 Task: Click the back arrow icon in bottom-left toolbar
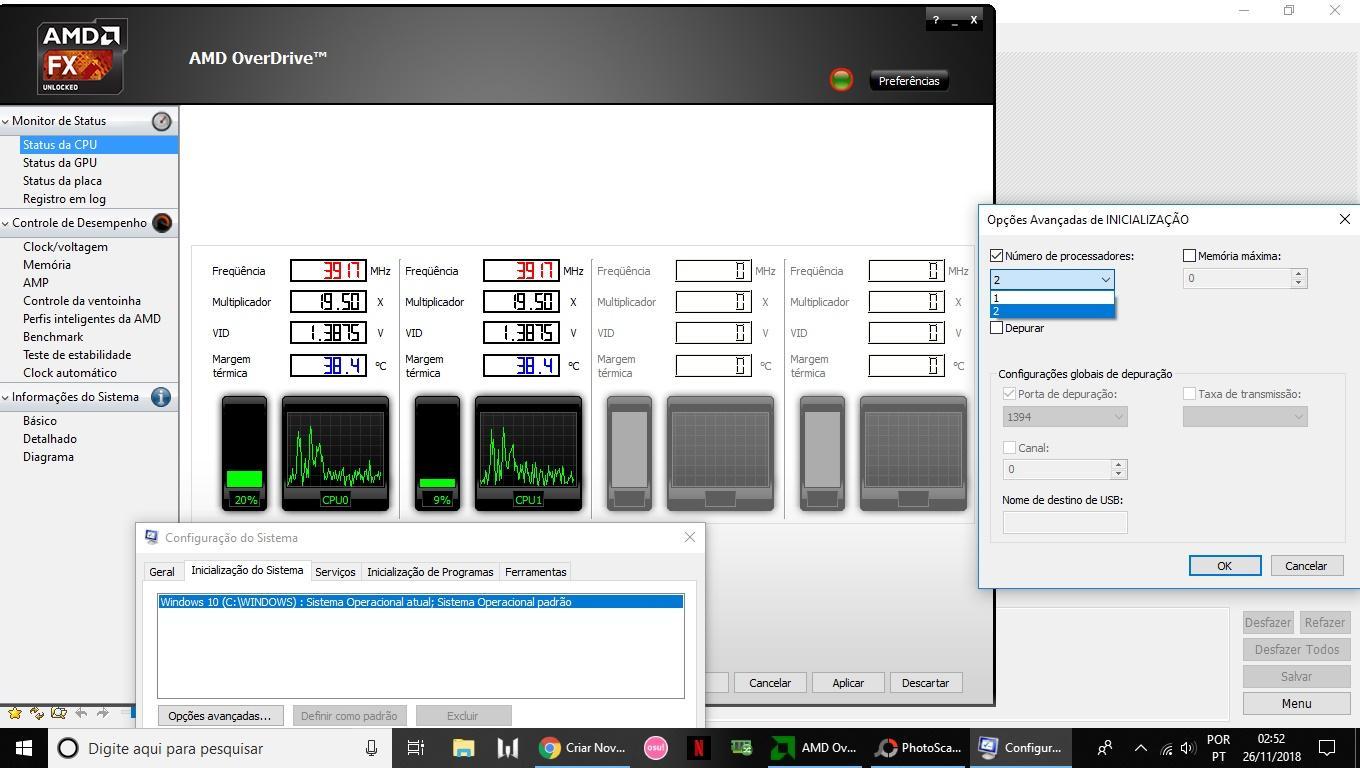[x=81, y=713]
